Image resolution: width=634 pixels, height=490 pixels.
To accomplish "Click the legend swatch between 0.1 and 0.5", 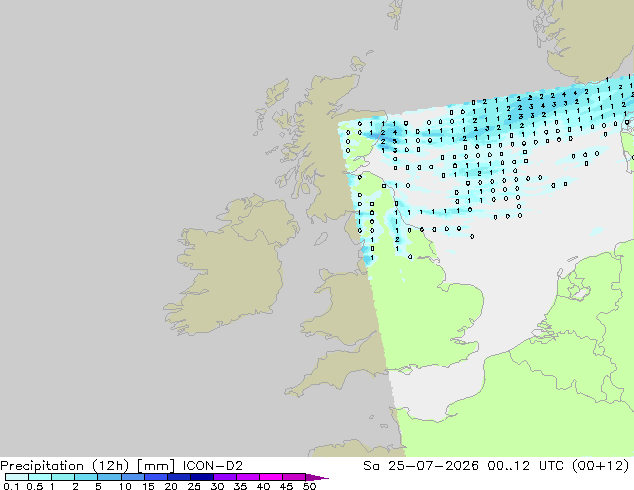I will [17, 477].
